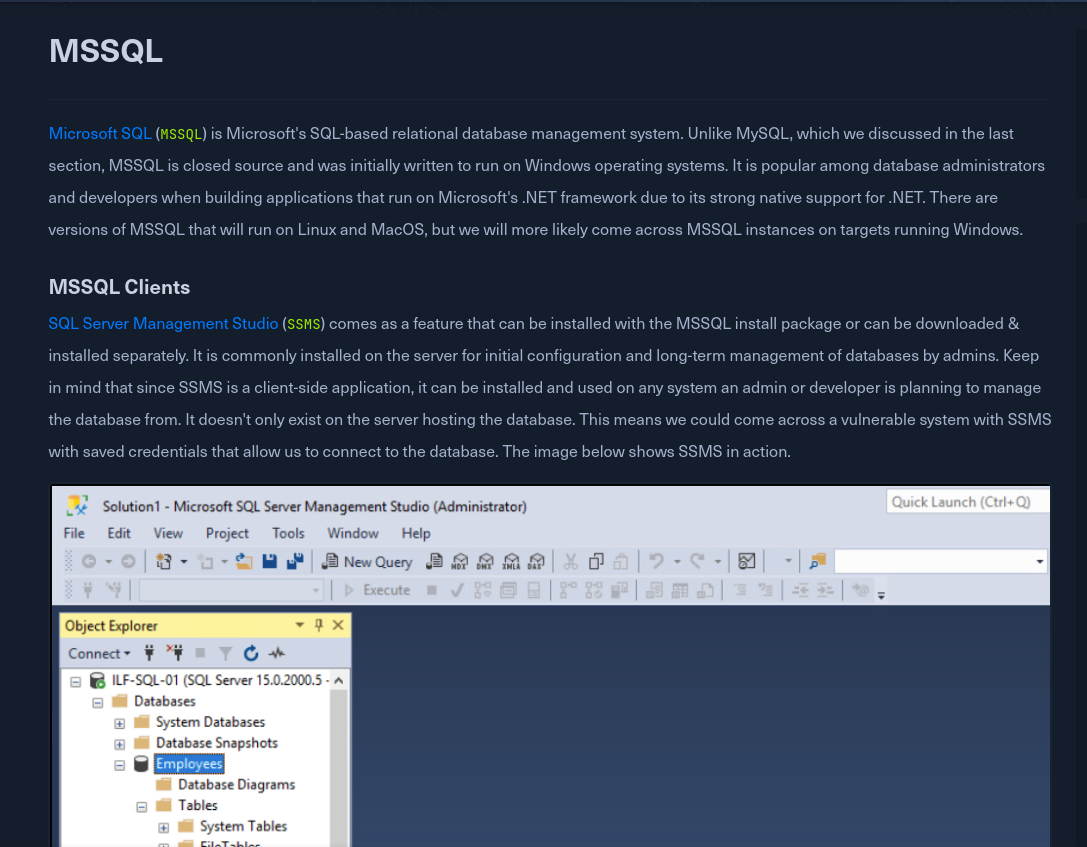Click the Copy icon in toolbar
Viewport: 1087px width, 847px height.
coord(596,561)
